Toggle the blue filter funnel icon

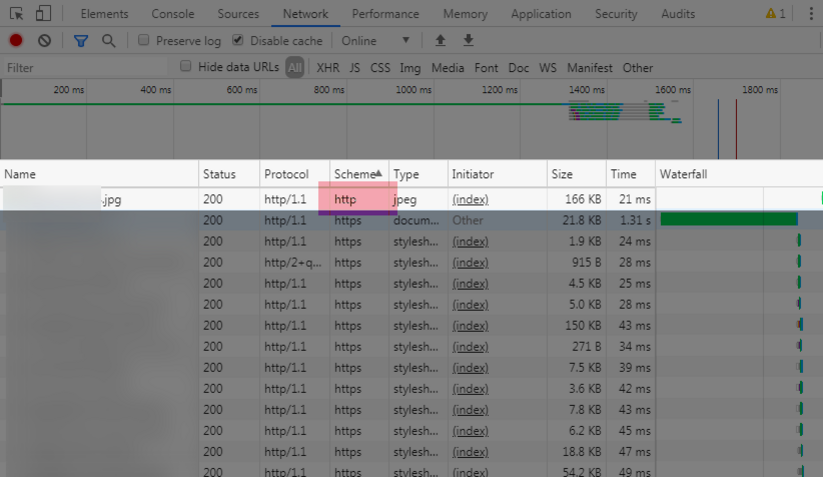(81, 41)
